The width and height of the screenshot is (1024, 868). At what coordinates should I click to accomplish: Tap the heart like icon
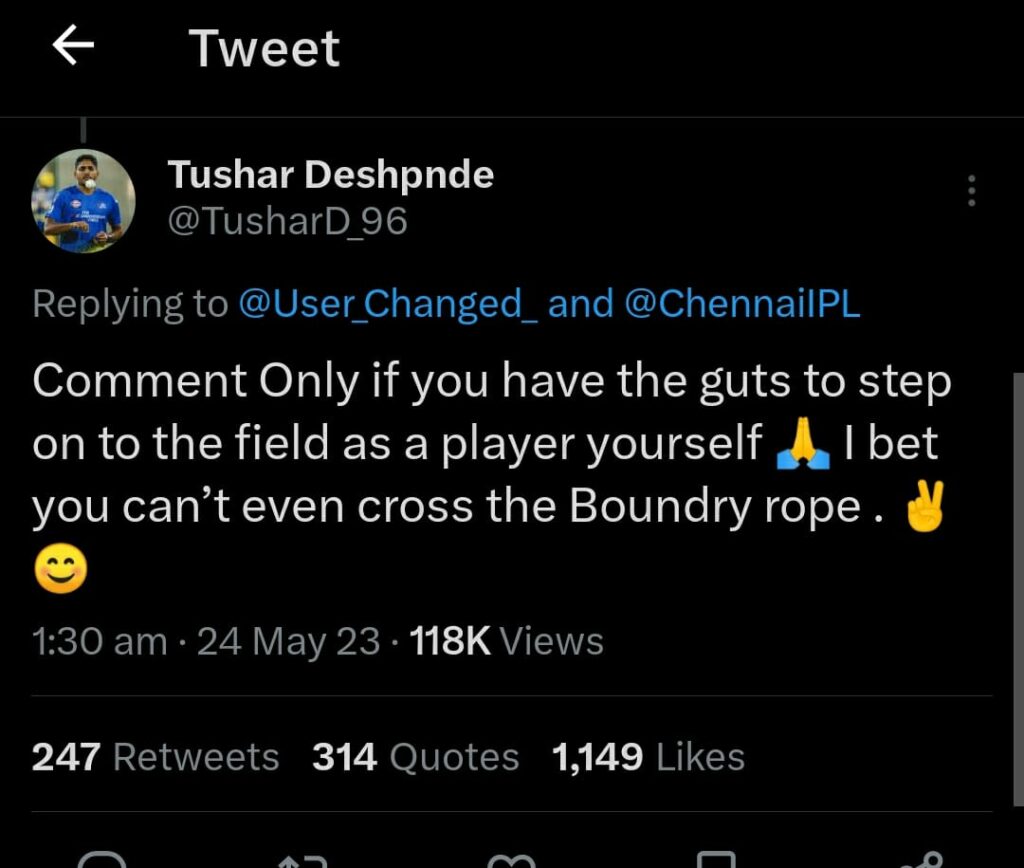tap(511, 860)
